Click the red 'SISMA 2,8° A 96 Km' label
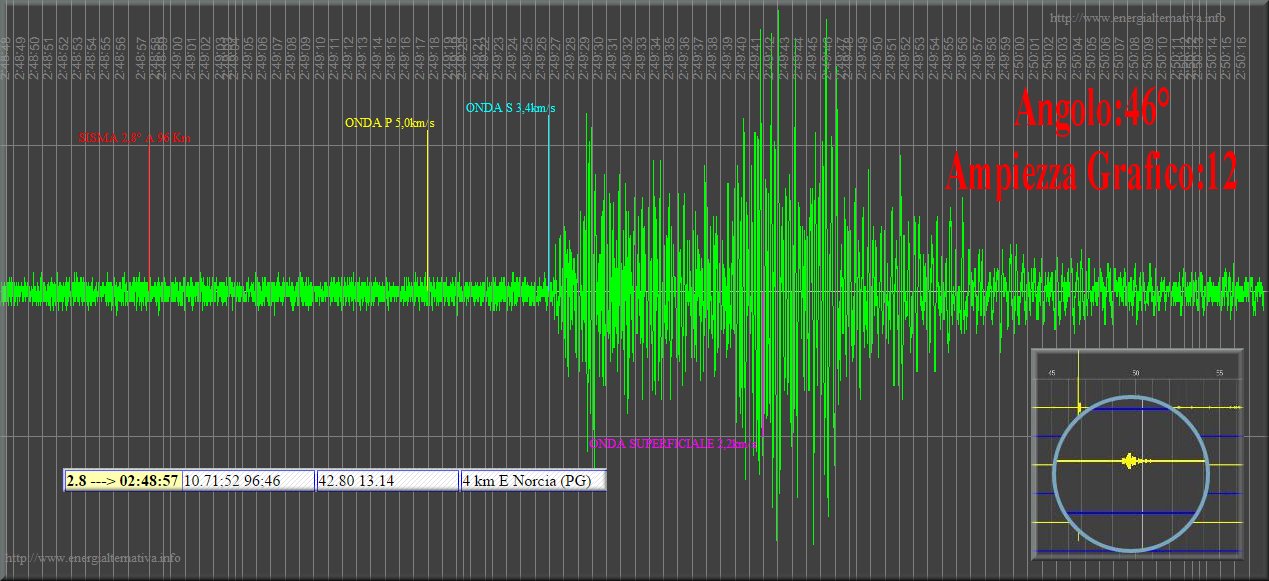Image resolution: width=1269 pixels, height=581 pixels. tap(134, 138)
